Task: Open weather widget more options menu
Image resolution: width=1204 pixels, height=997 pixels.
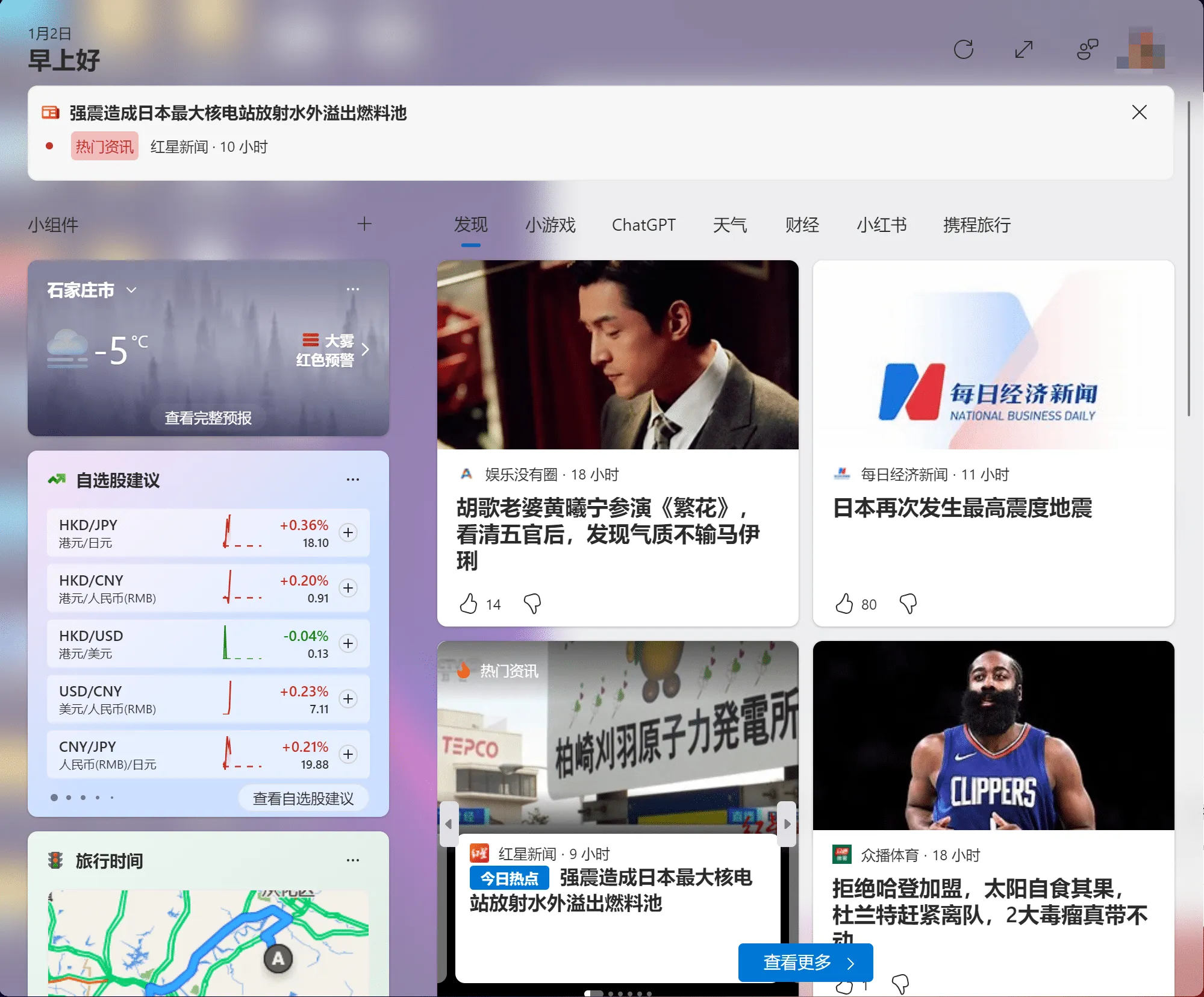Action: coord(352,289)
